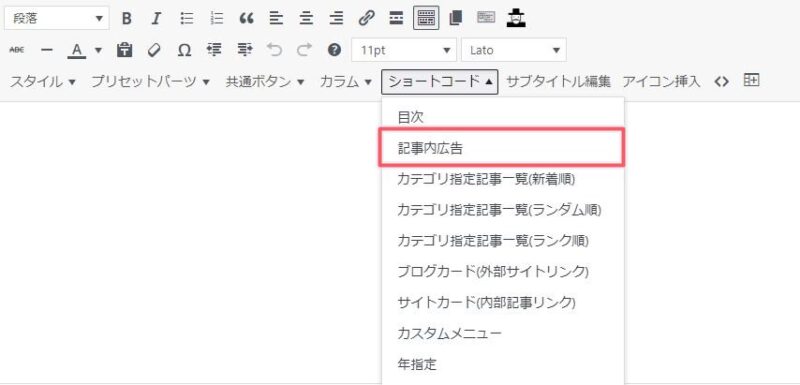Click the special character Omega icon
800x385 pixels.
click(x=184, y=50)
